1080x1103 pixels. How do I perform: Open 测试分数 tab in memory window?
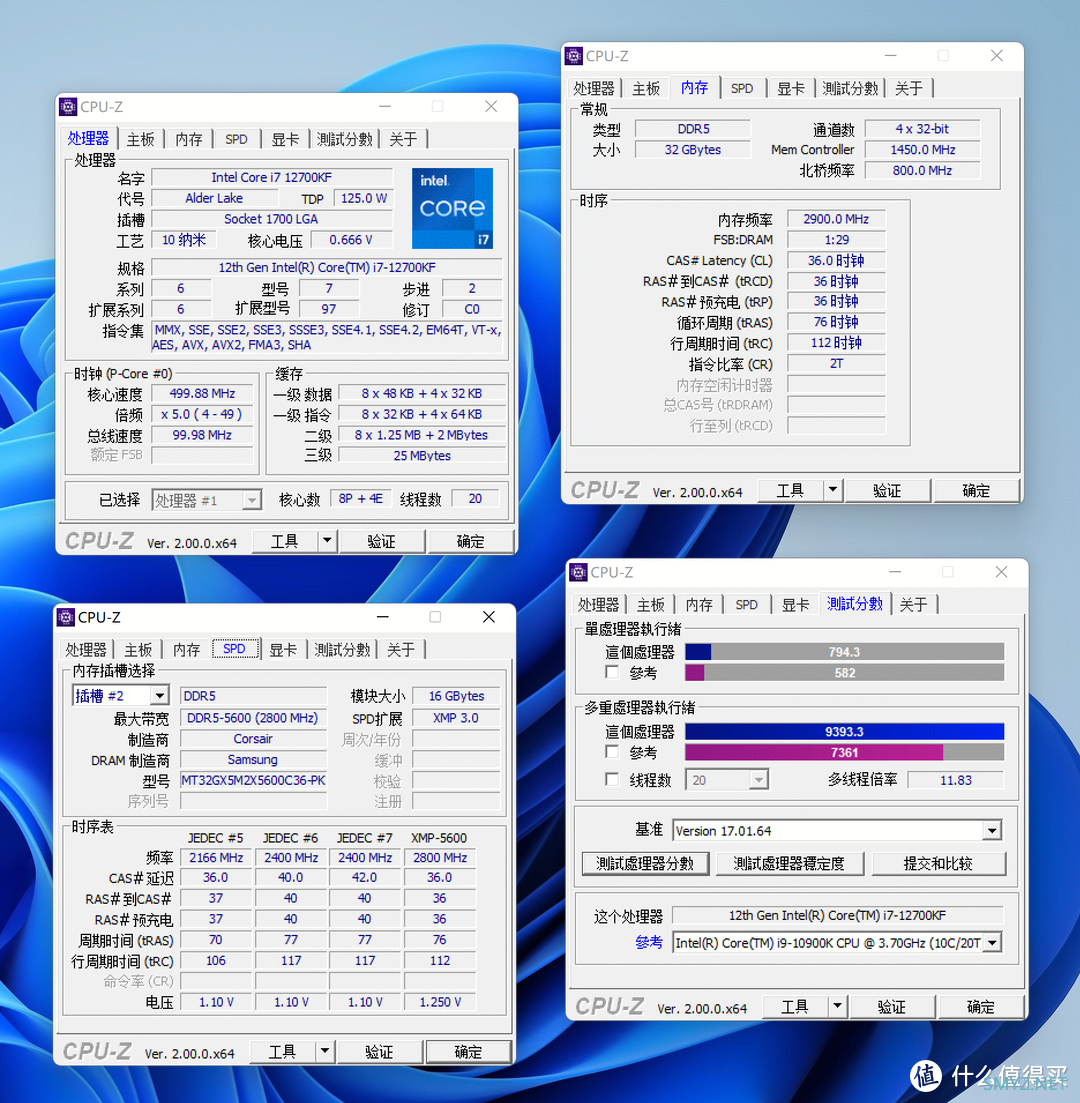pyautogui.click(x=850, y=89)
